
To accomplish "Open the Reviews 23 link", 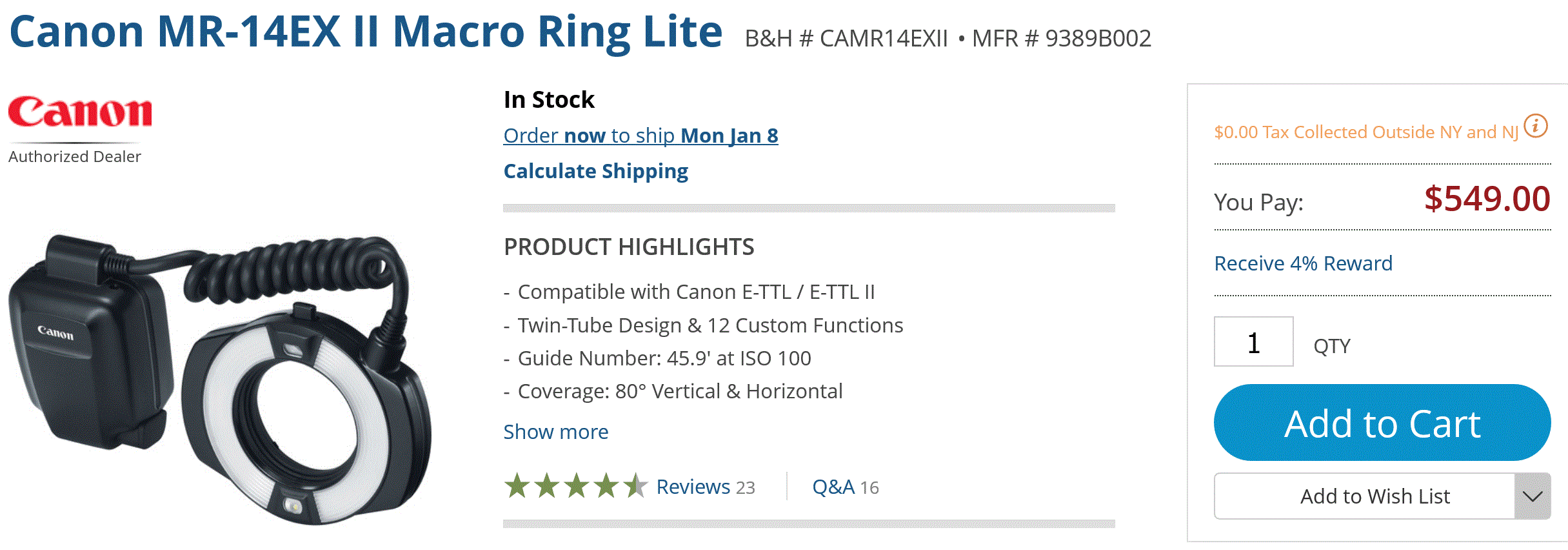I will coord(705,487).
